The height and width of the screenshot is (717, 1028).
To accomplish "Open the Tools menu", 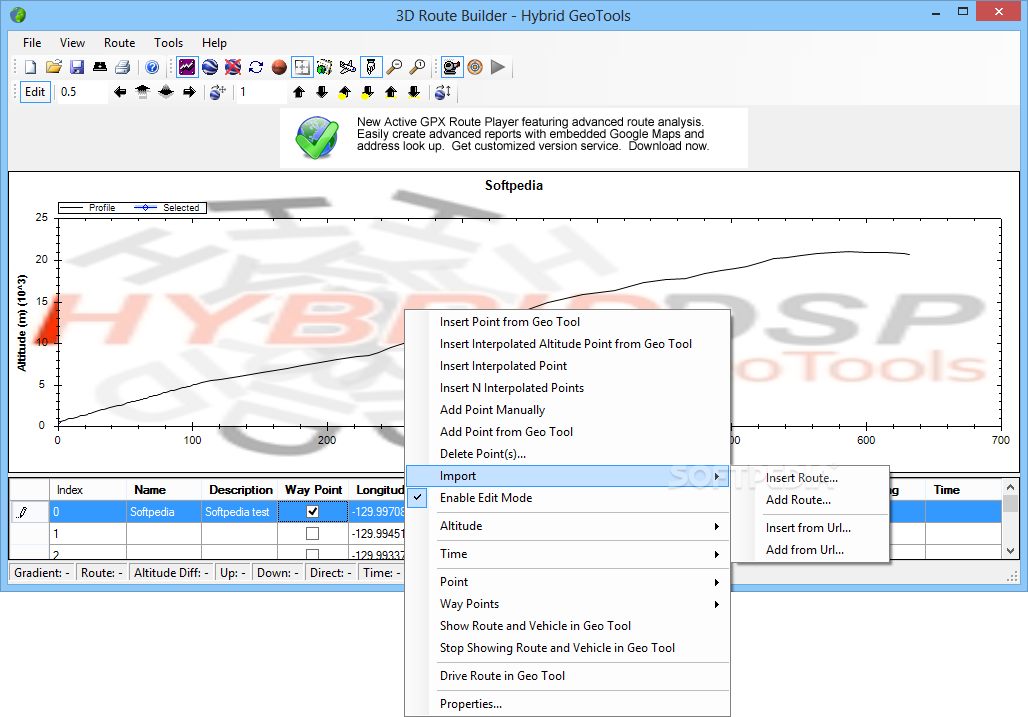I will click(x=168, y=43).
